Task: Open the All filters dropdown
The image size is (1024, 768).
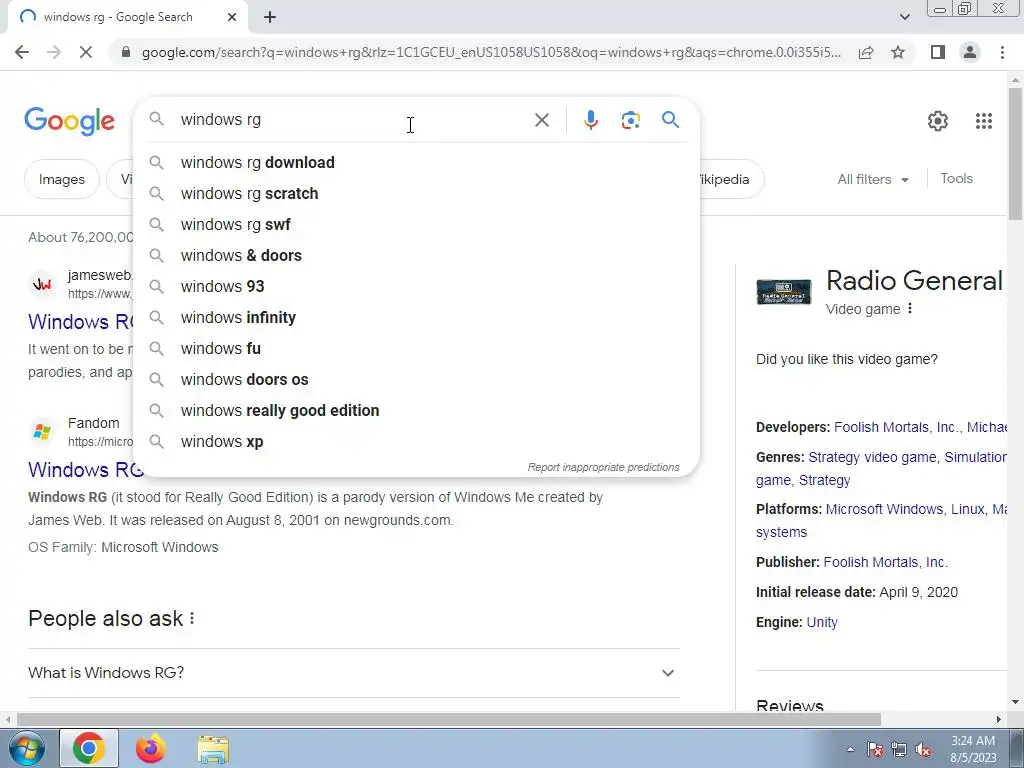Action: click(873, 180)
